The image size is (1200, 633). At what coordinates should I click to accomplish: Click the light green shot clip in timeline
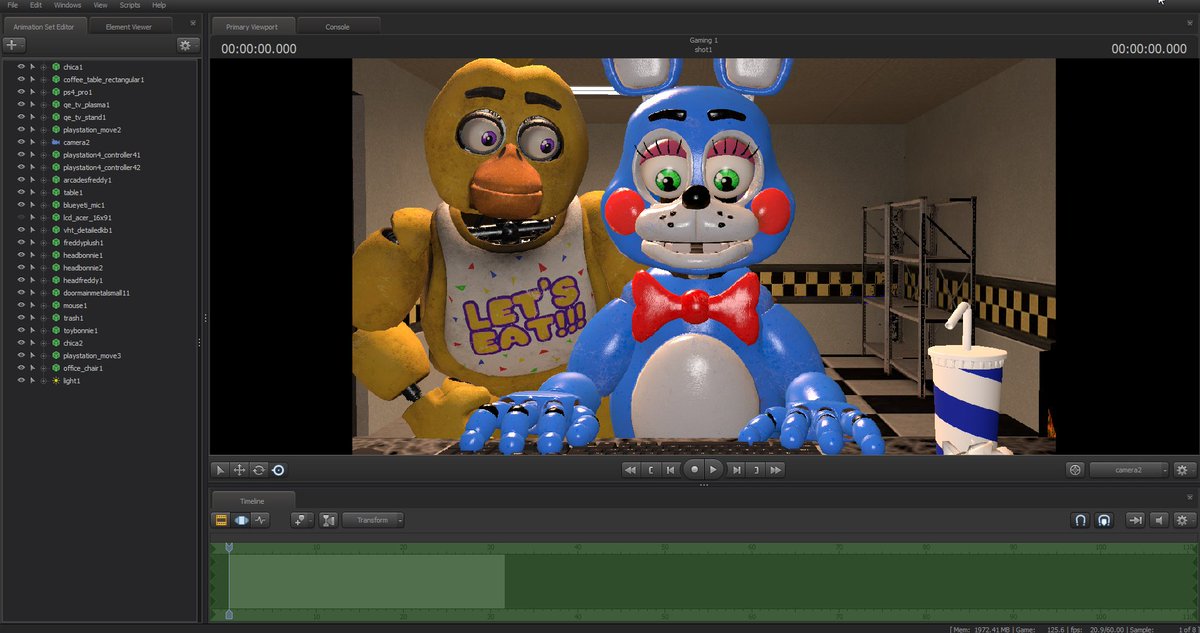click(x=366, y=581)
